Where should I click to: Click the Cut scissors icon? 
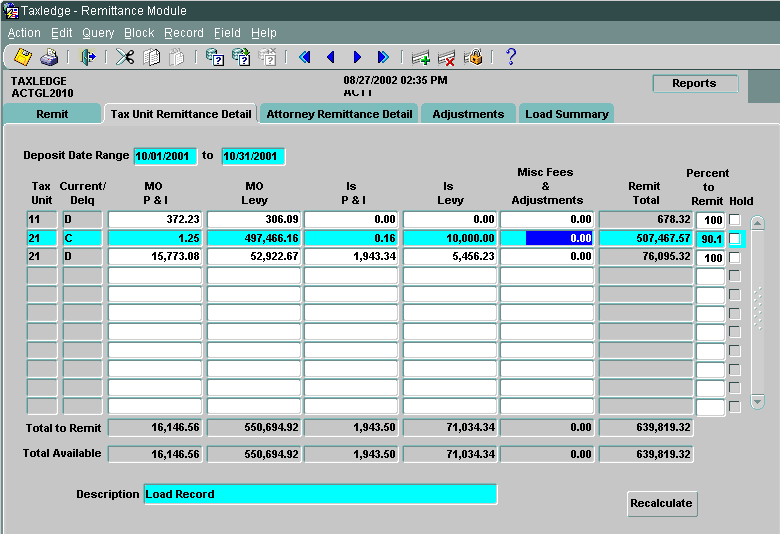(x=125, y=57)
